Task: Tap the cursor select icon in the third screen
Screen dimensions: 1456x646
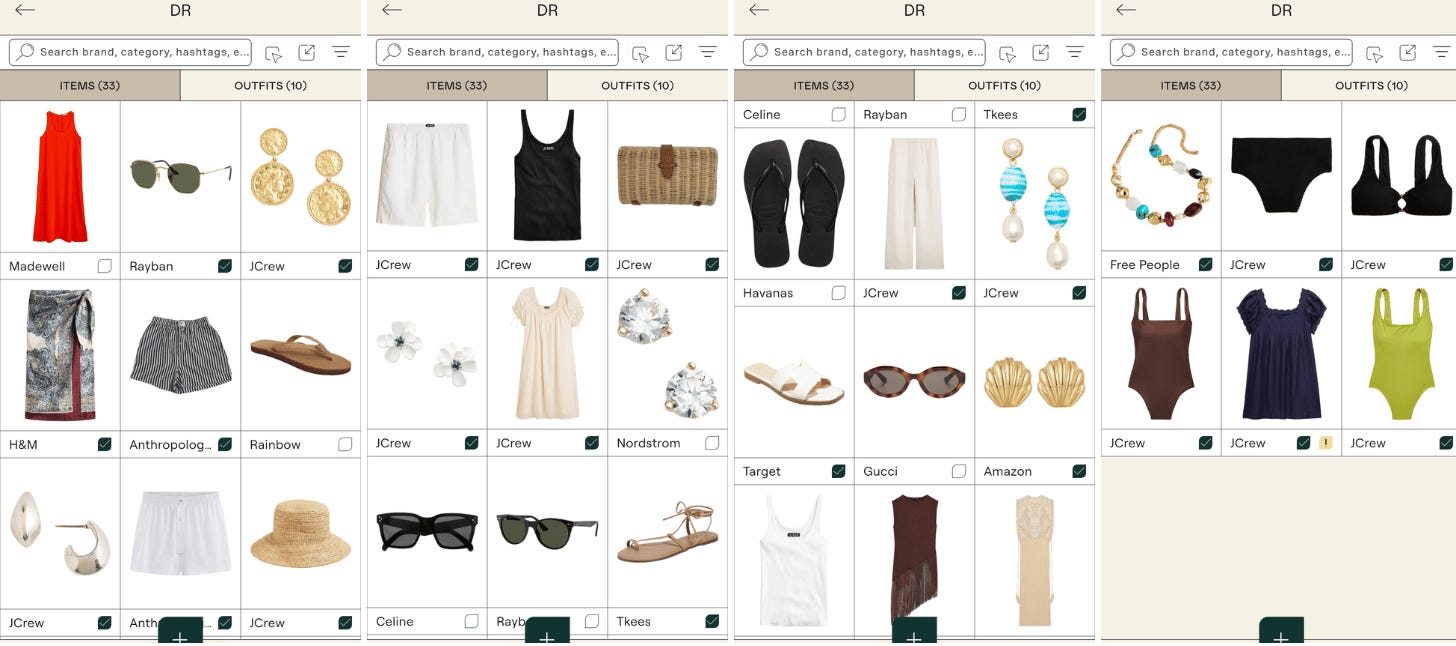Action: coord(1008,53)
